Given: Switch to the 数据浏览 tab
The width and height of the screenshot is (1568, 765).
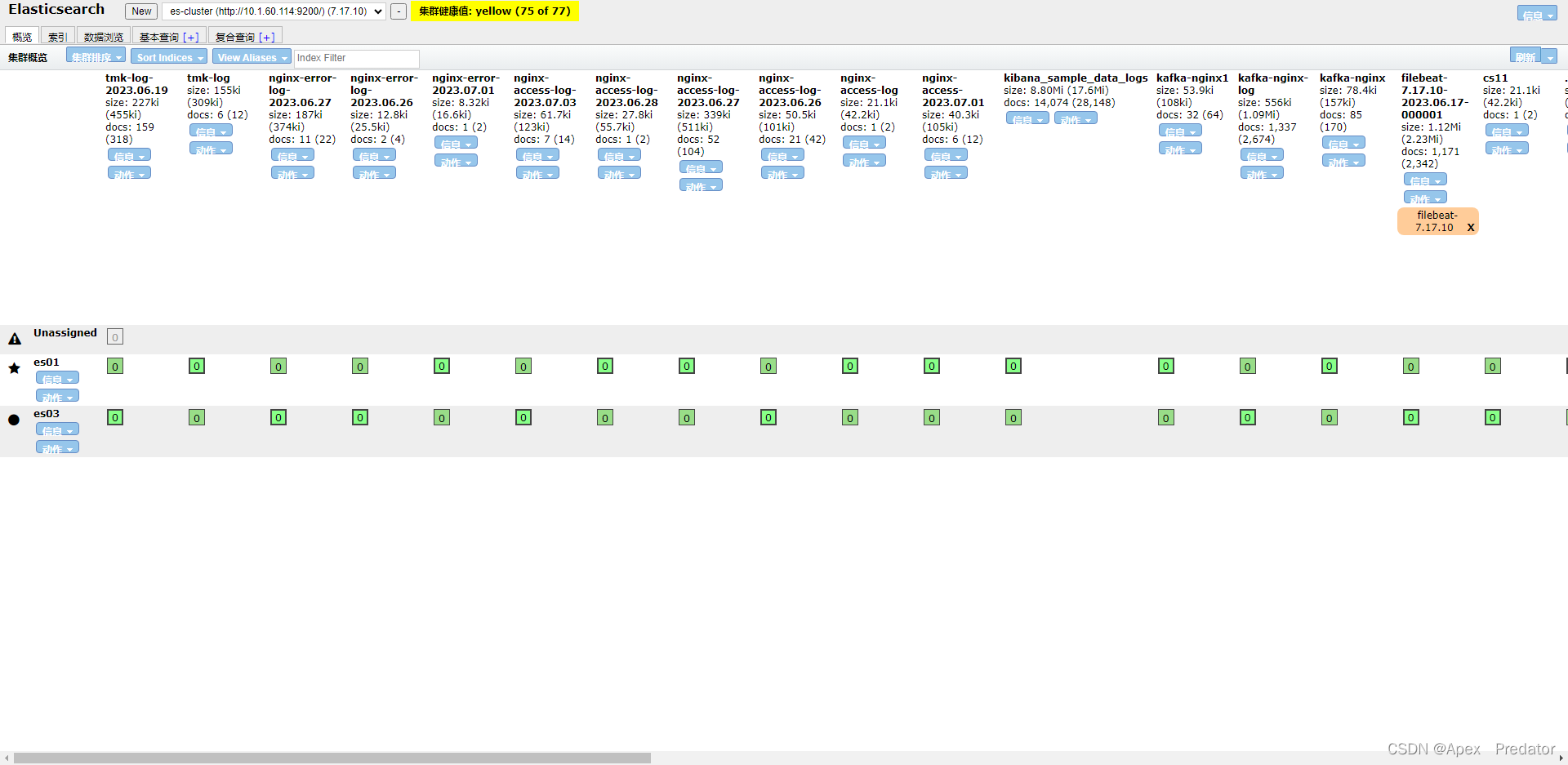Looking at the screenshot, I should click(x=104, y=37).
